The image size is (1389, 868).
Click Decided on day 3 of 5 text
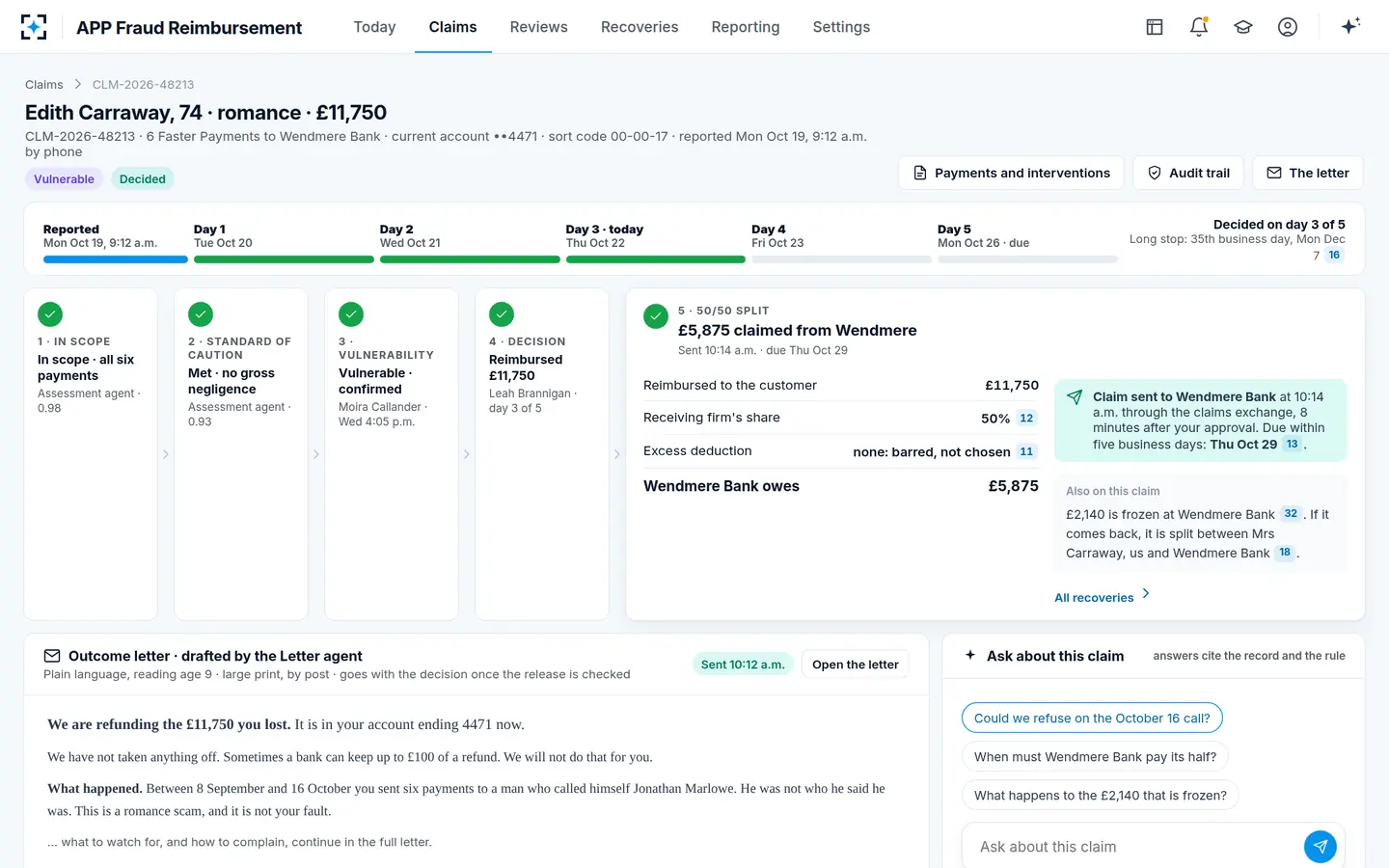pos(1279,224)
